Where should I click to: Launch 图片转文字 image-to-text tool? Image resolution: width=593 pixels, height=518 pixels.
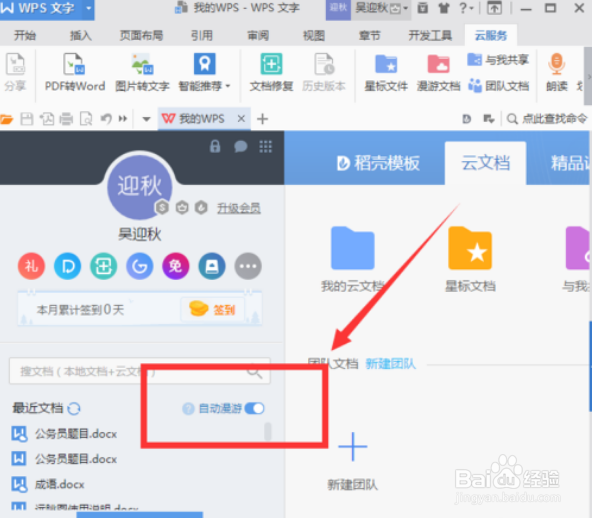pos(142,72)
